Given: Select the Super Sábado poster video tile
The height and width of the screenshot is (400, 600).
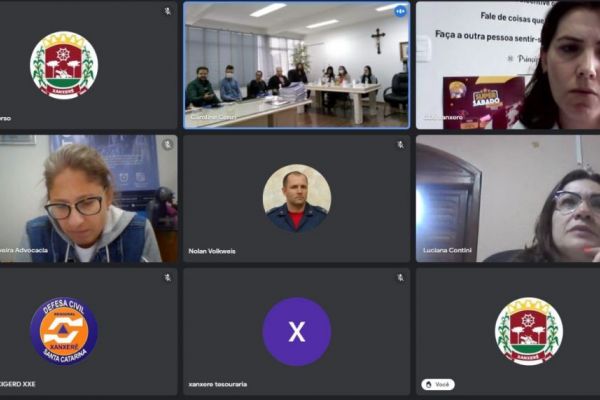Looking at the screenshot, I should pos(508,65).
